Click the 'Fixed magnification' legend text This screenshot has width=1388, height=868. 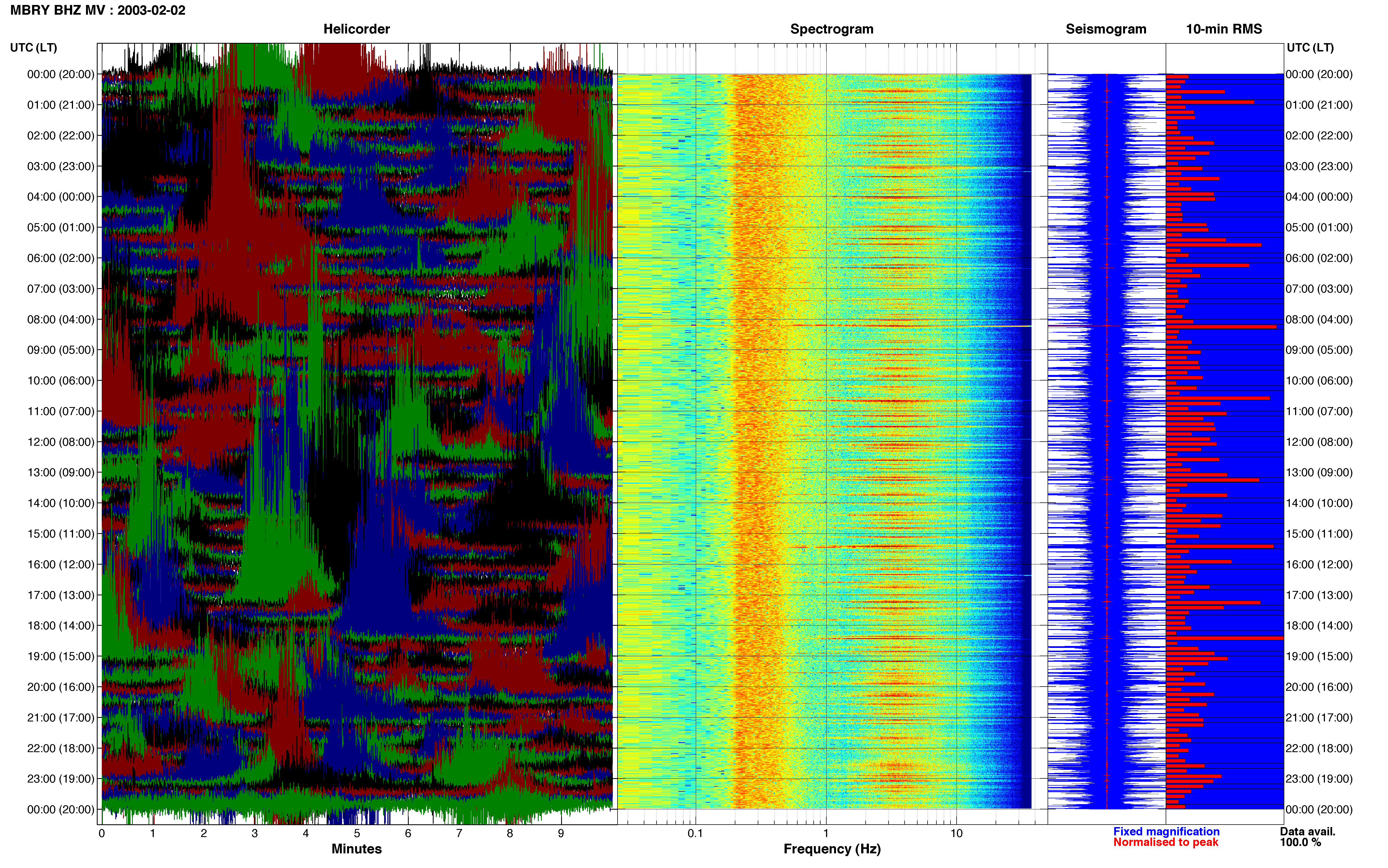(x=1166, y=831)
